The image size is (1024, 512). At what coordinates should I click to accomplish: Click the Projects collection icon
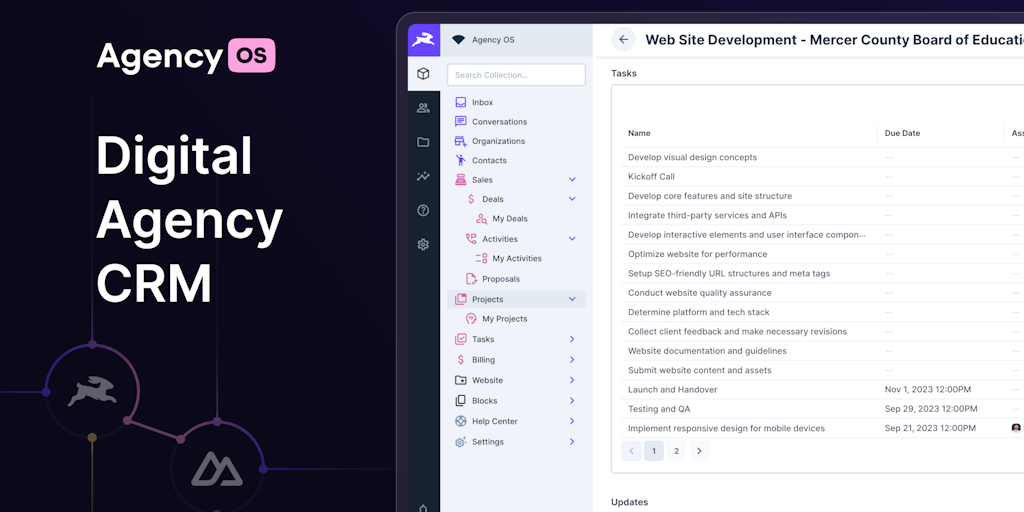pos(461,299)
